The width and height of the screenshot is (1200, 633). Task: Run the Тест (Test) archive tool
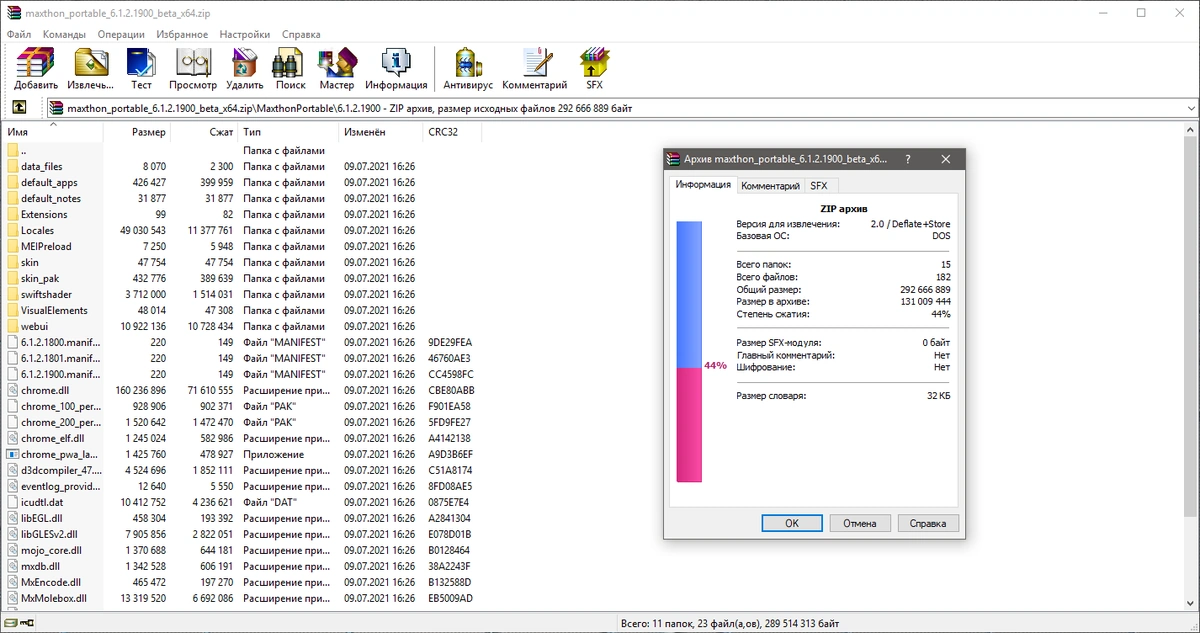pos(141,62)
